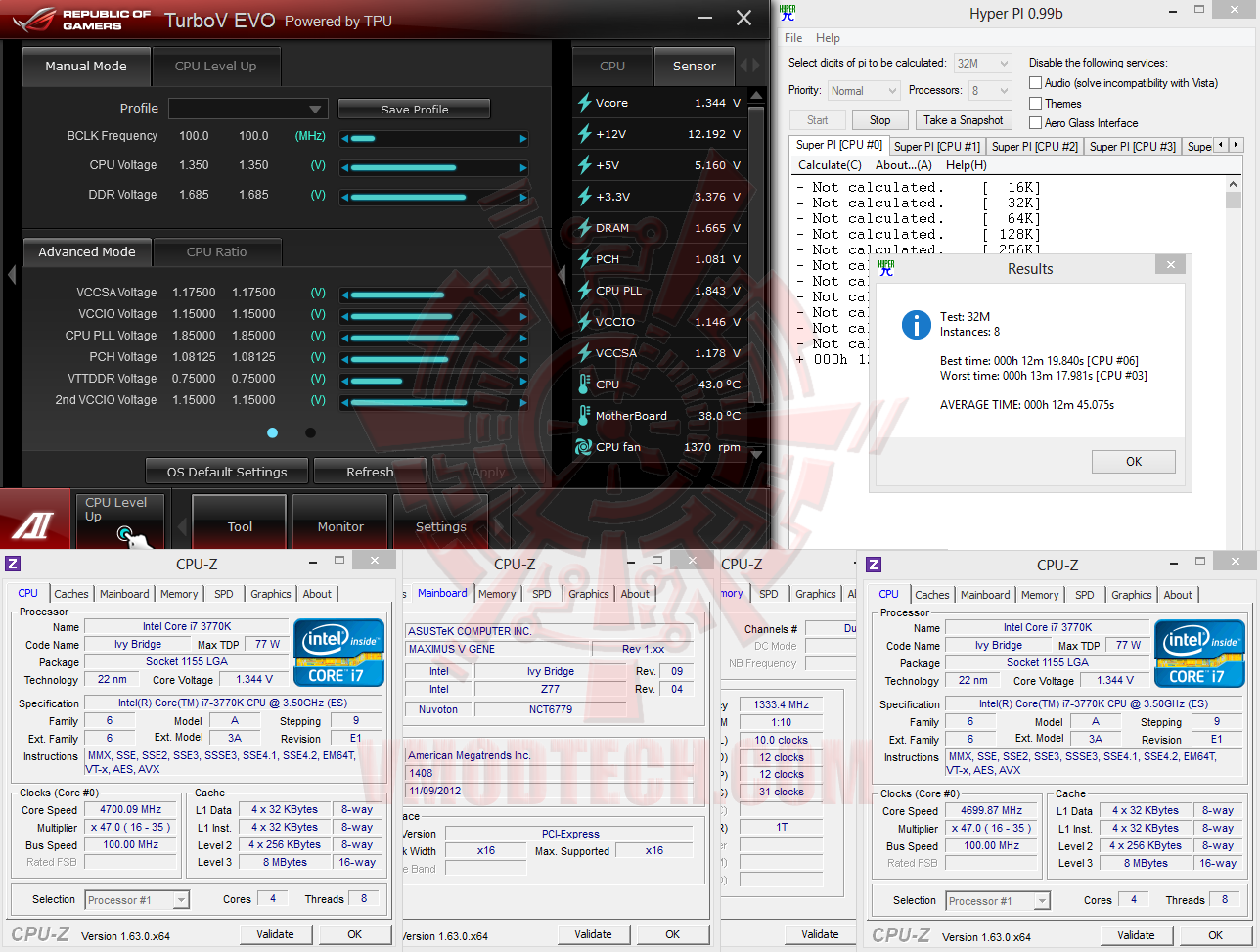Click the Take a Snapshot button
This screenshot has width=1260, height=952.
click(963, 120)
